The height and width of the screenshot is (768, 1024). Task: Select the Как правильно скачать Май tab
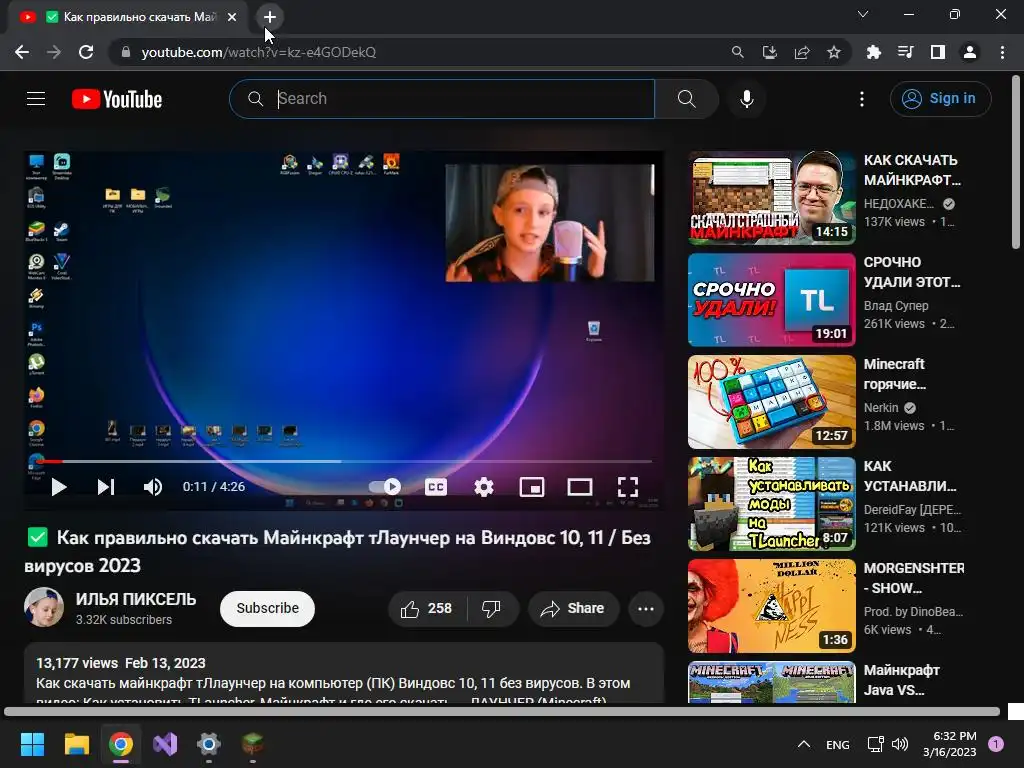[128, 17]
